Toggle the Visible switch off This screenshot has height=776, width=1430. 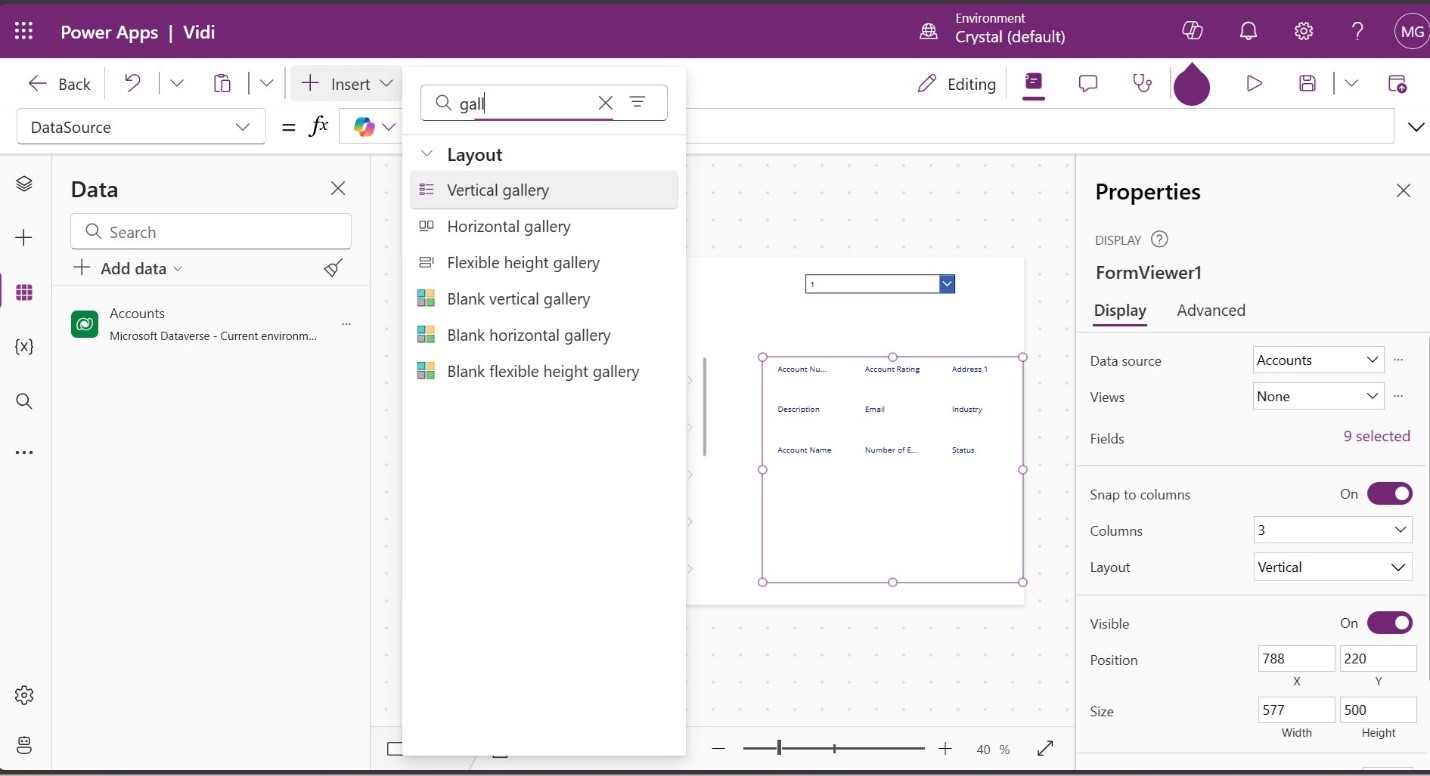pyautogui.click(x=1389, y=623)
